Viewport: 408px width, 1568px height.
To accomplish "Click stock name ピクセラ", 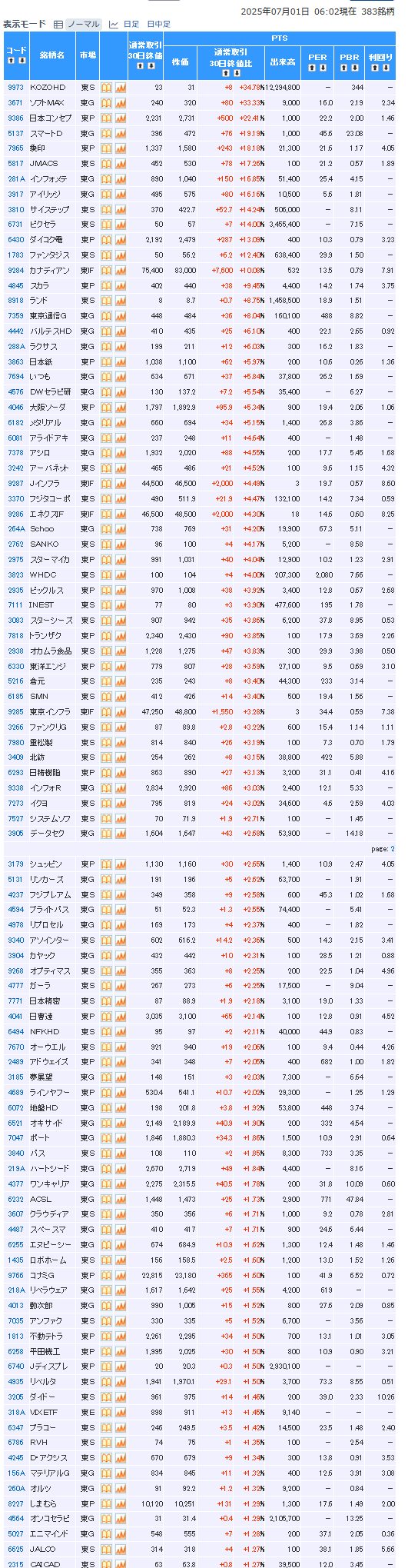I will [x=43, y=225].
